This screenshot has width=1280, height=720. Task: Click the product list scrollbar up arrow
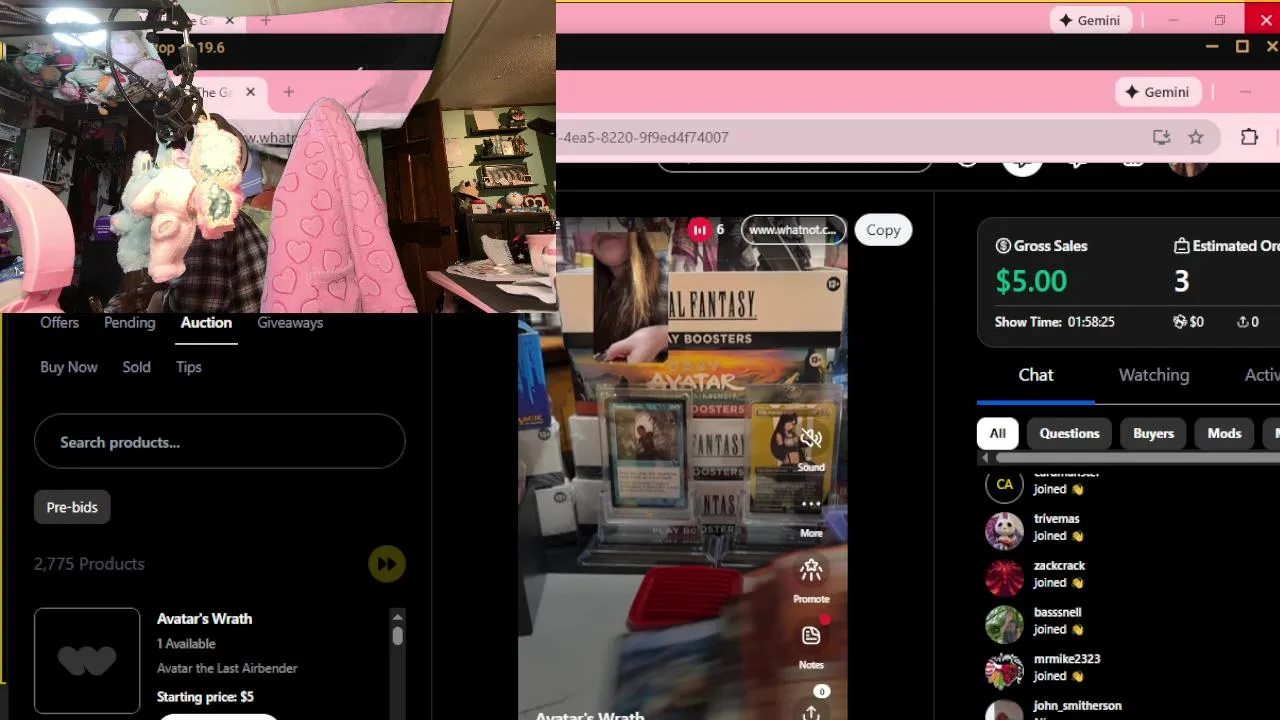tap(397, 616)
